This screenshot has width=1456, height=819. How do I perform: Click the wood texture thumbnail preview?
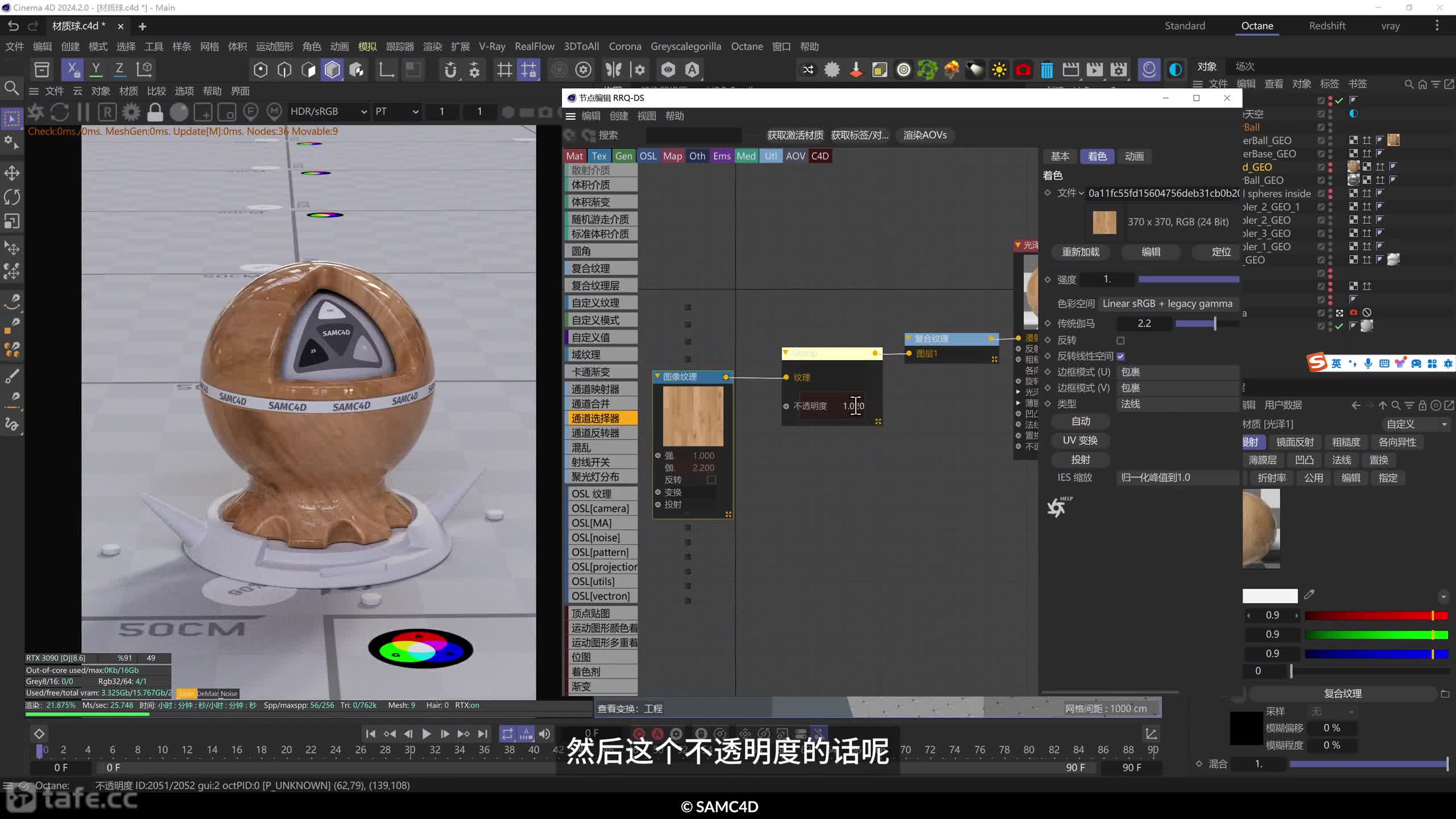pos(1104,222)
